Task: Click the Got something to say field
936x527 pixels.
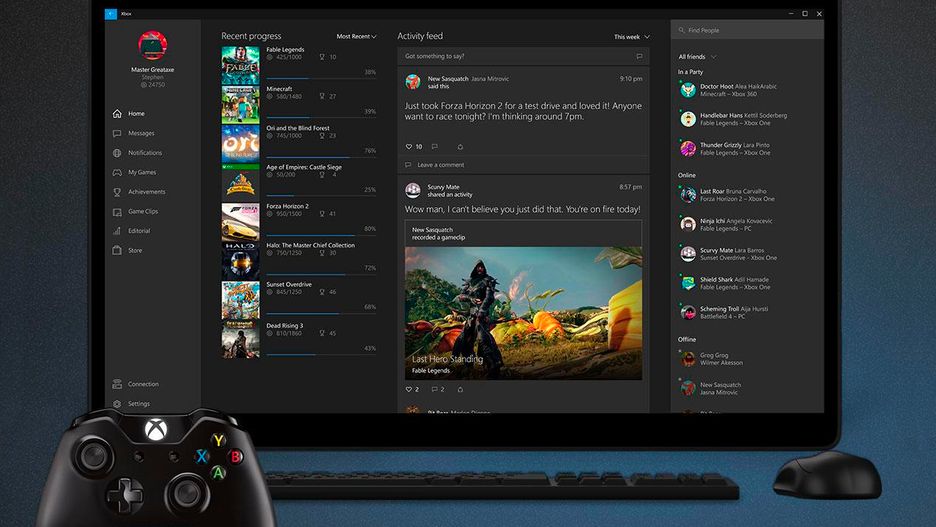Action: tap(523, 56)
